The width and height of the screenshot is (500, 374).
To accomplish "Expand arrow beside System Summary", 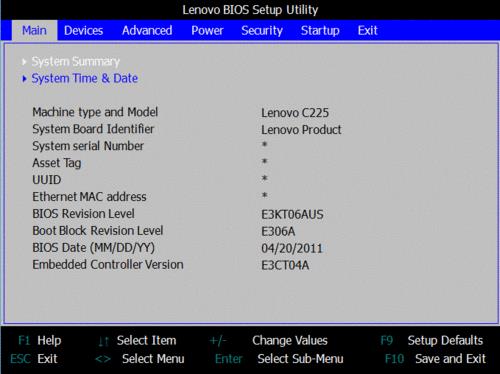I will [x=24, y=62].
